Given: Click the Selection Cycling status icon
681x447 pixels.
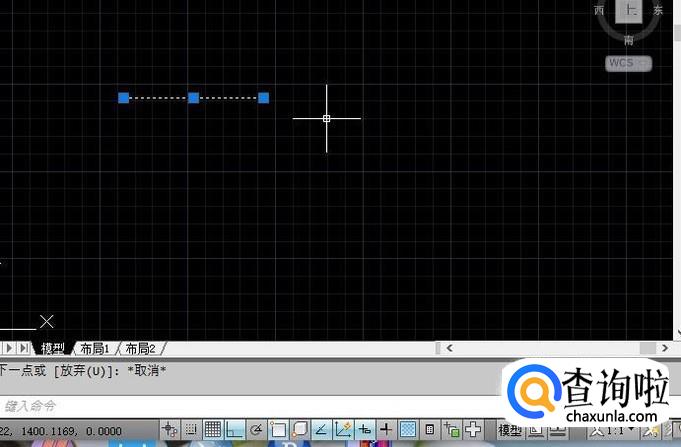Looking at the screenshot, I should click(452, 430).
